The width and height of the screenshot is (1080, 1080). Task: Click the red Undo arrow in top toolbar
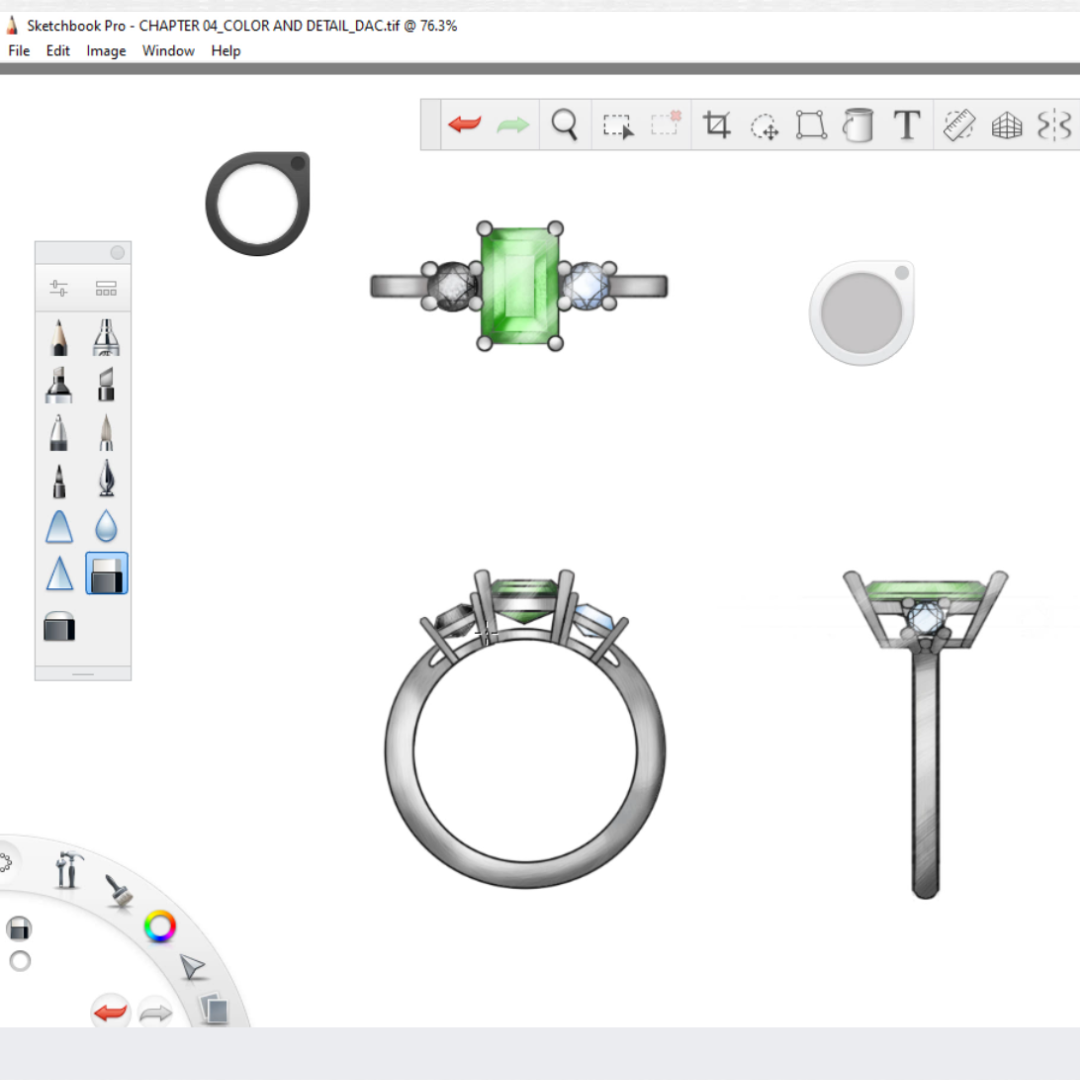tap(465, 125)
